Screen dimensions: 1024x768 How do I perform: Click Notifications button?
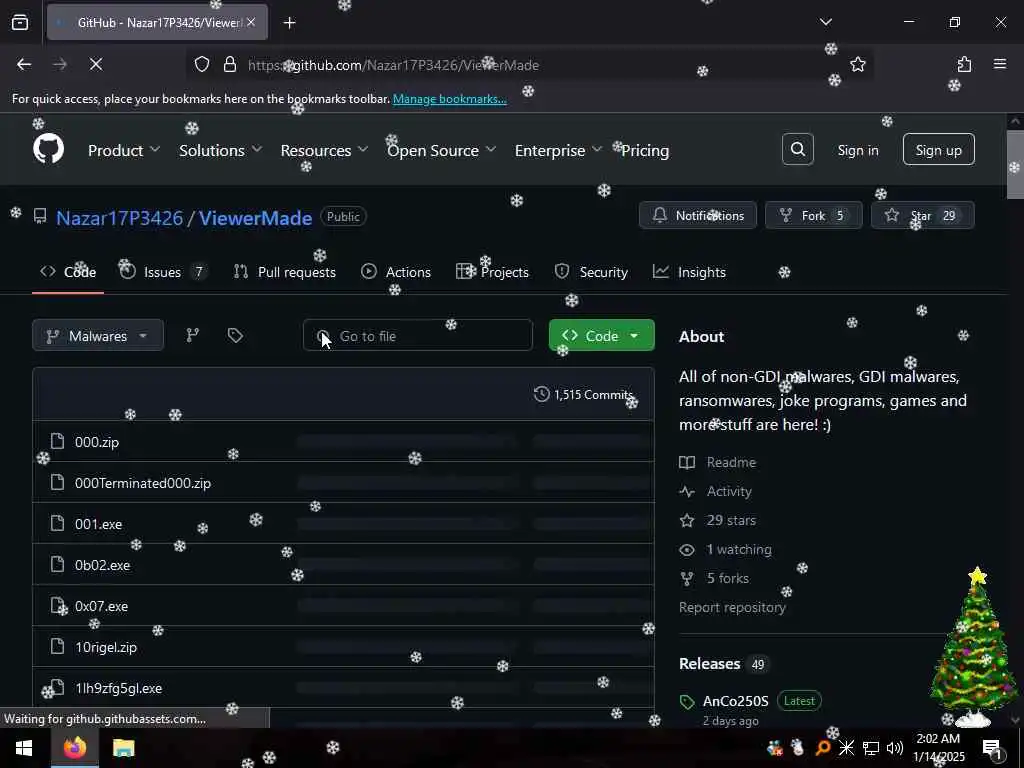point(697,216)
